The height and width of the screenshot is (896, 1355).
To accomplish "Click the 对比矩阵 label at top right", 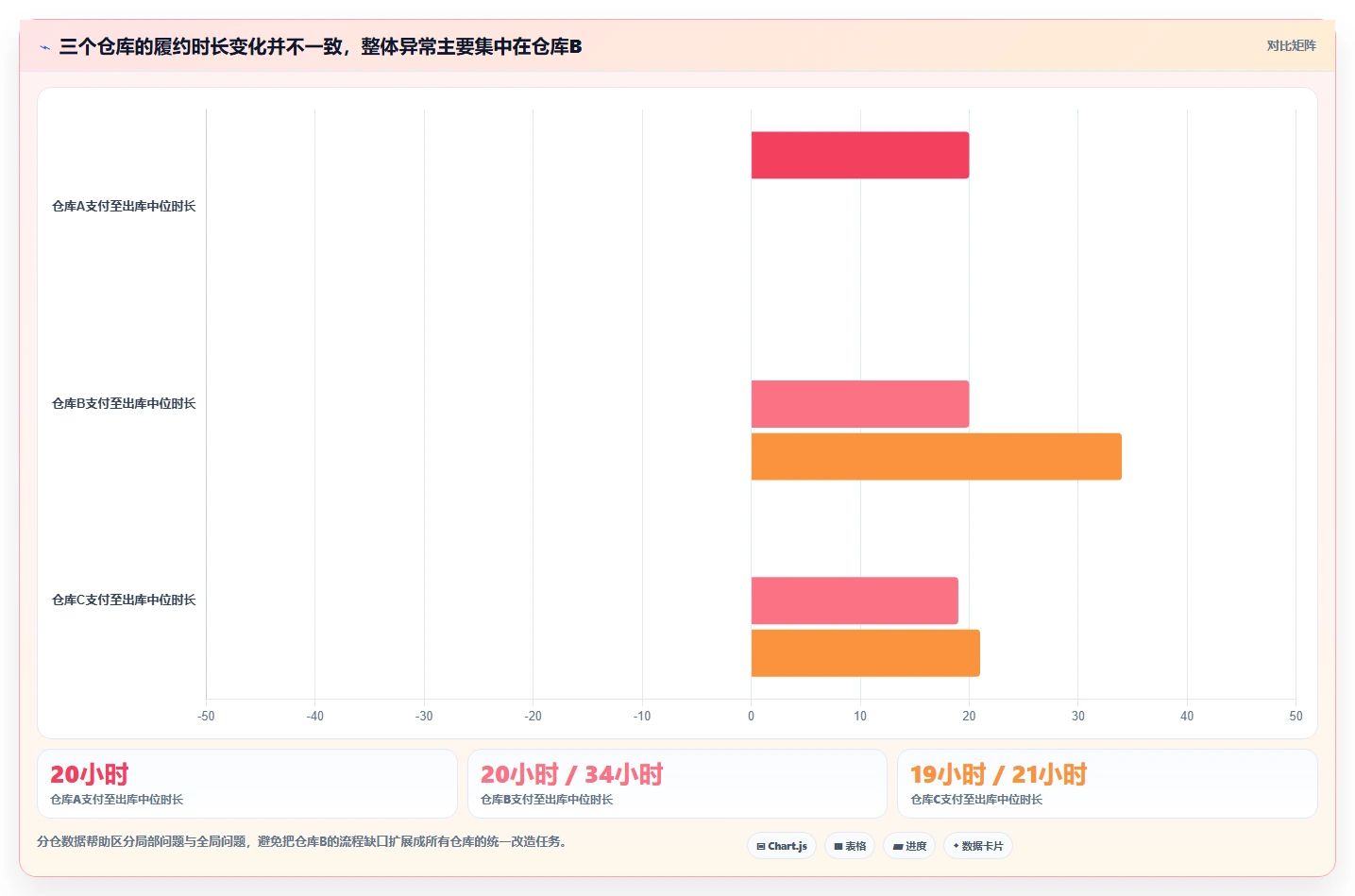I will (1291, 45).
